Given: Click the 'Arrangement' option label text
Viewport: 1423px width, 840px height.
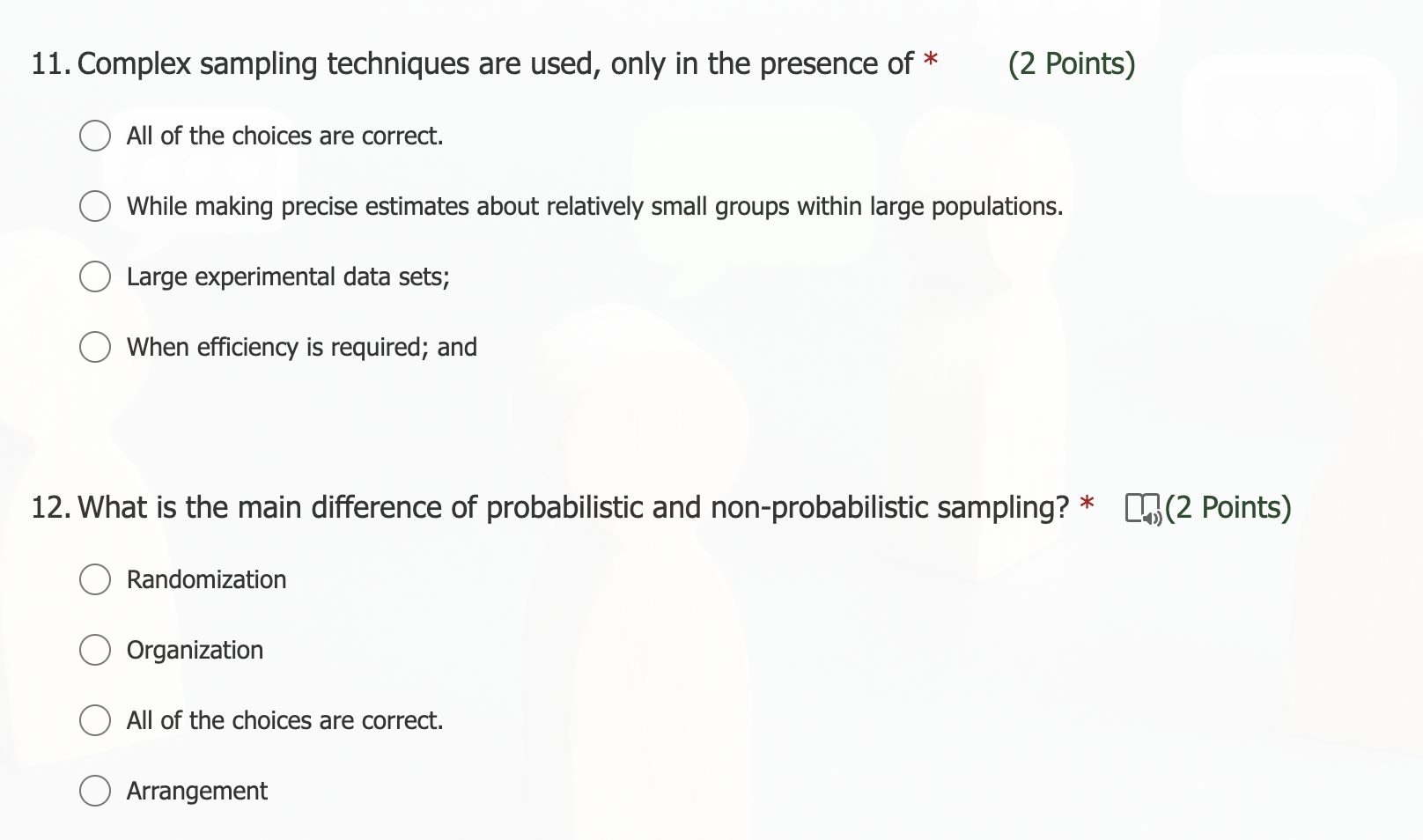Looking at the screenshot, I should pos(195,791).
